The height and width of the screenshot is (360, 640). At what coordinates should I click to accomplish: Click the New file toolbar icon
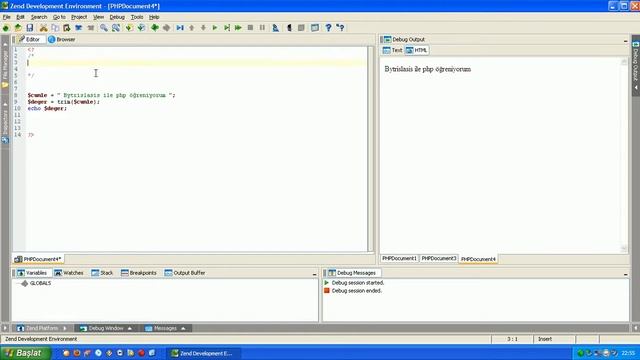(x=6, y=28)
